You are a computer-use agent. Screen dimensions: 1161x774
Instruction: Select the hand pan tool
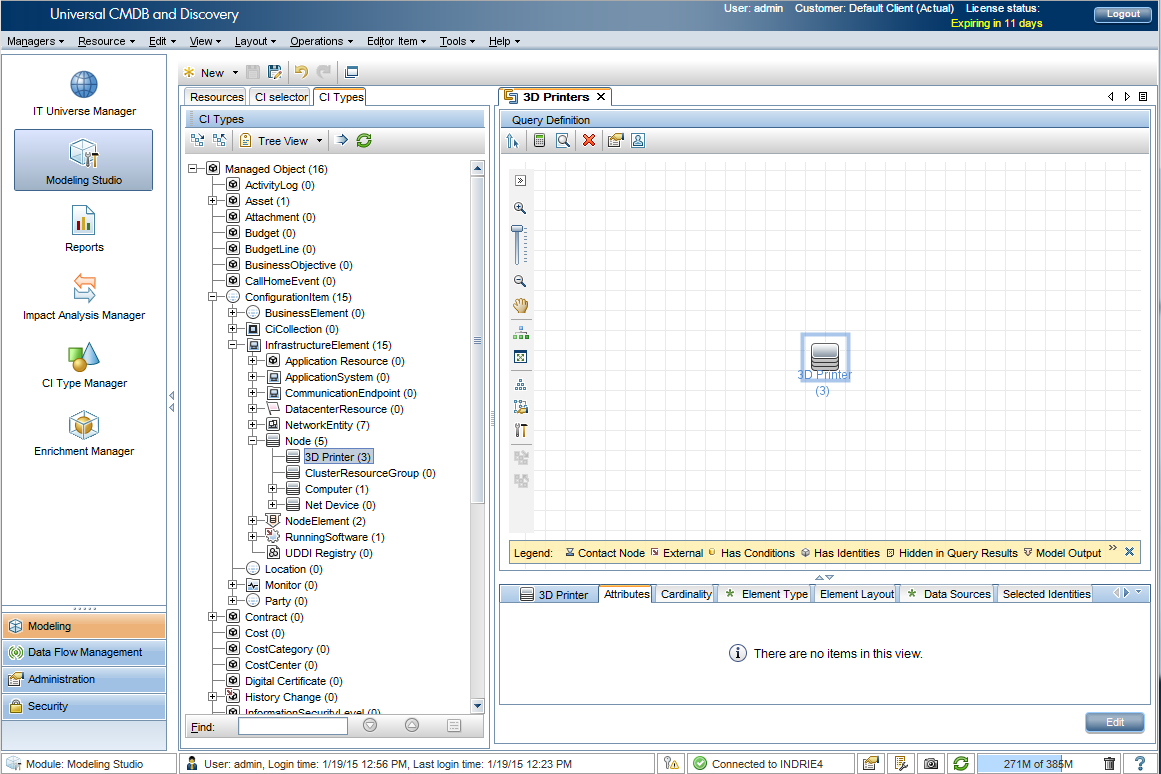tap(521, 305)
